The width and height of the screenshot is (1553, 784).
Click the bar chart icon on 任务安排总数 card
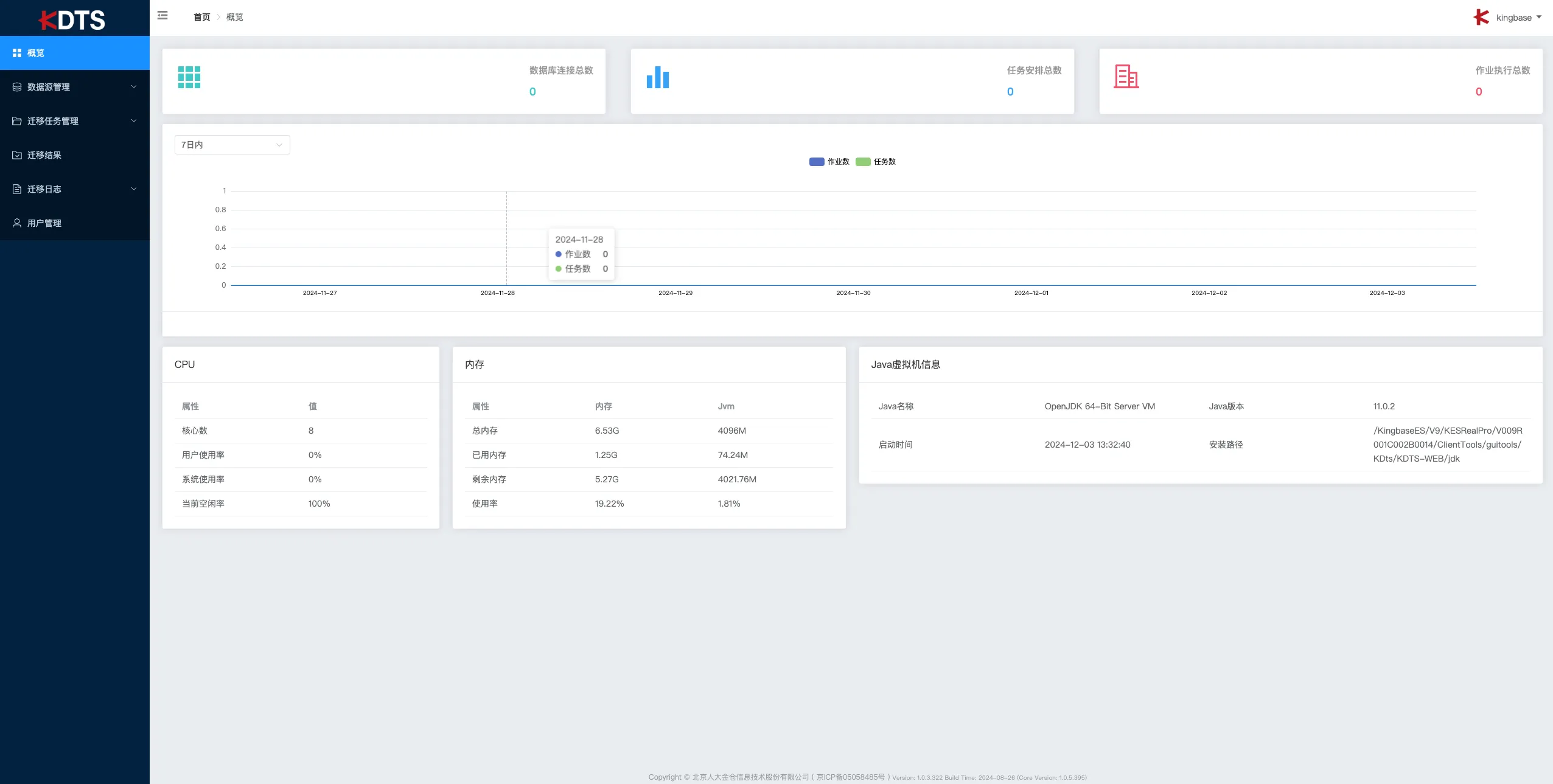[x=657, y=77]
